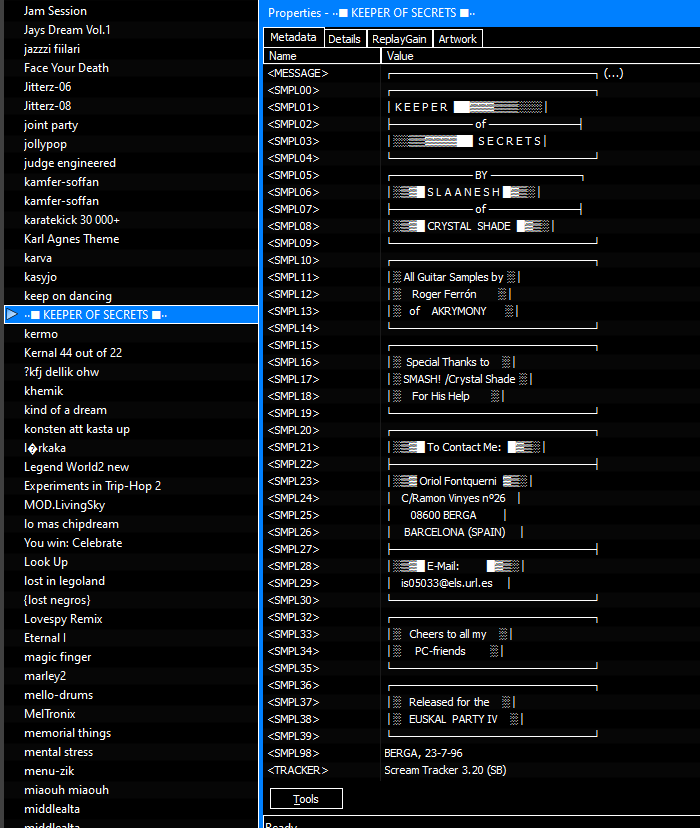This screenshot has height=828, width=700.
Task: Select the <MESSAGE> metadata row
Action: click(x=298, y=73)
